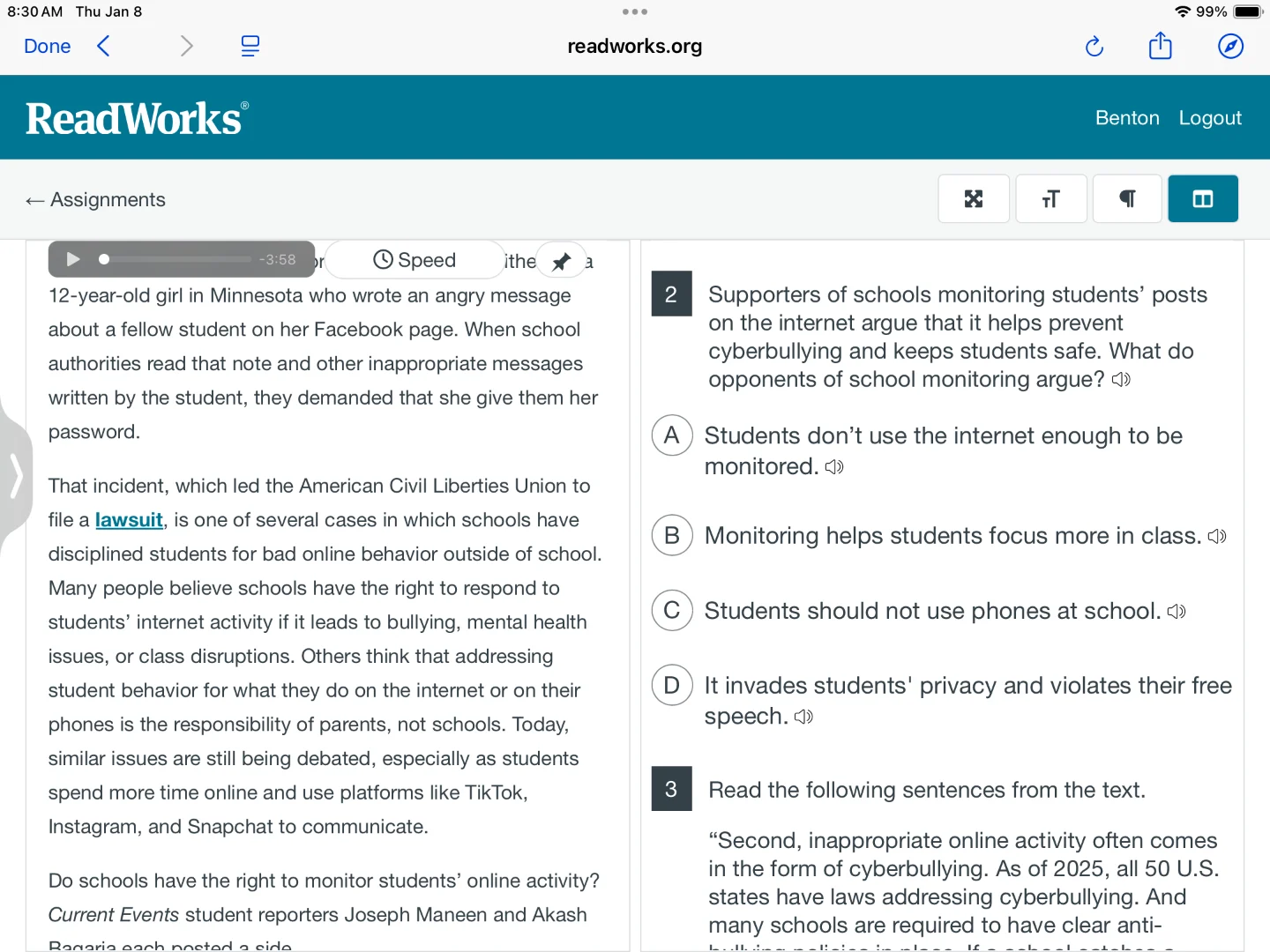Switch to split-screen column view
The image size is (1270, 952).
(1203, 199)
